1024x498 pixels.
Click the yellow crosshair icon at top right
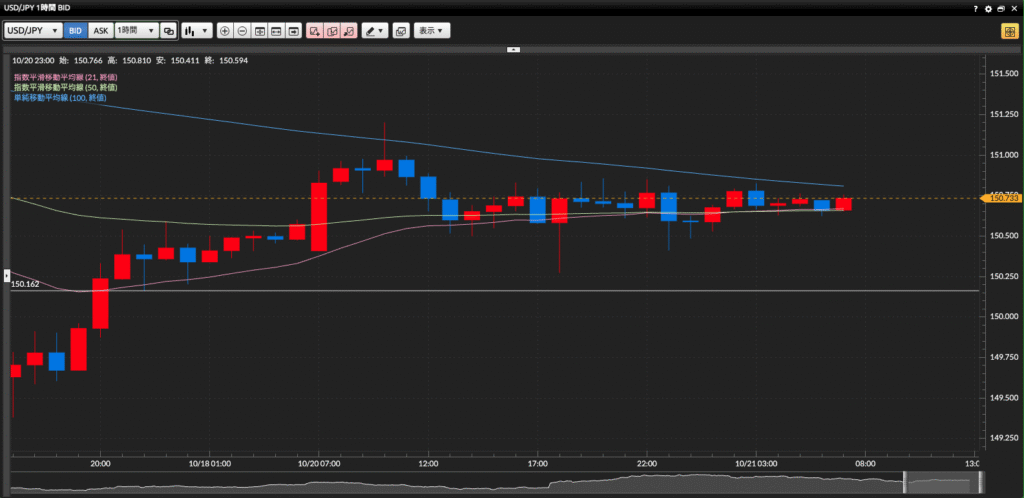pos(1007,31)
